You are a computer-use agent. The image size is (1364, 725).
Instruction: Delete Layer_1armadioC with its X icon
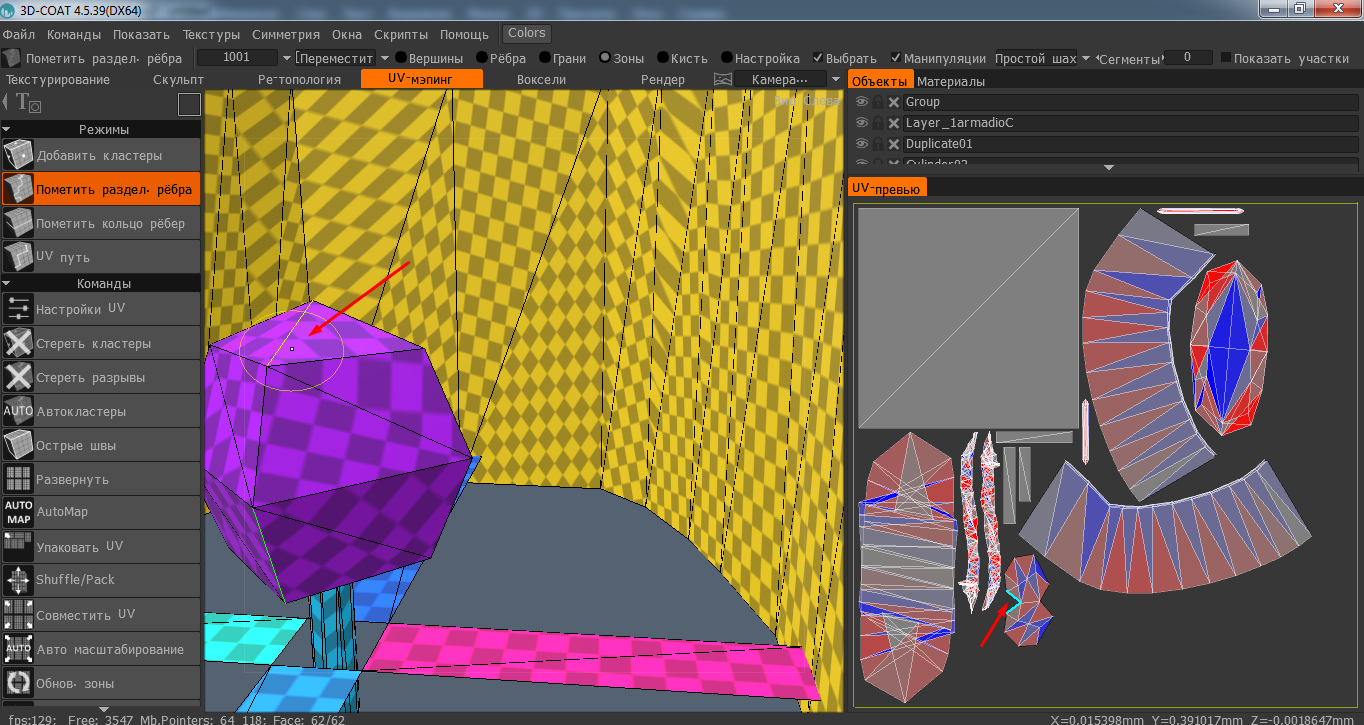click(894, 123)
